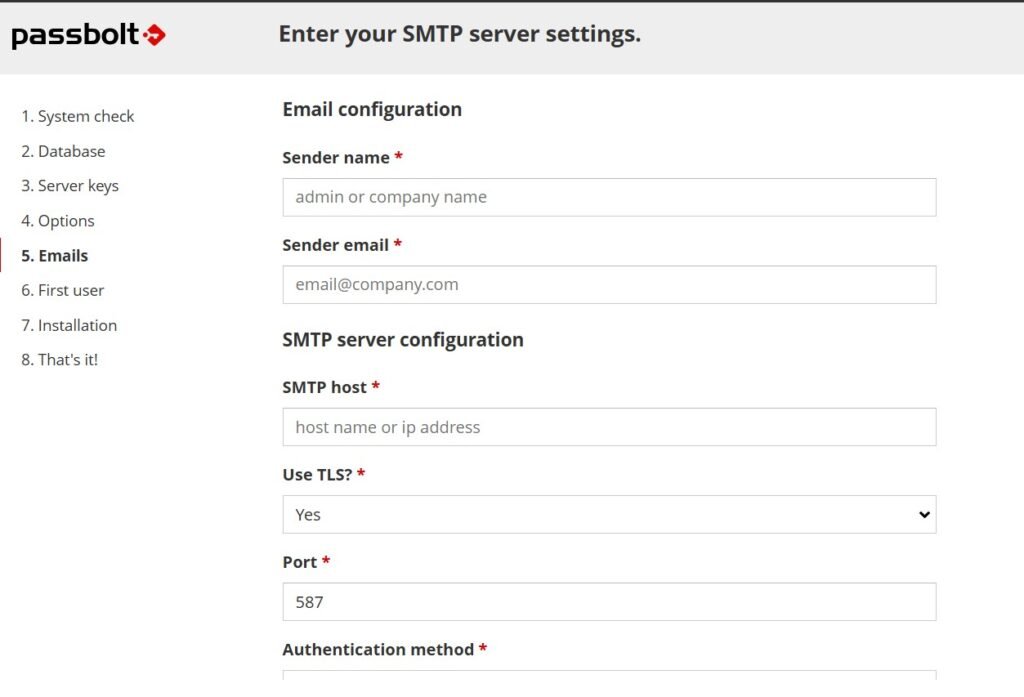Go to System check step

click(x=77, y=116)
